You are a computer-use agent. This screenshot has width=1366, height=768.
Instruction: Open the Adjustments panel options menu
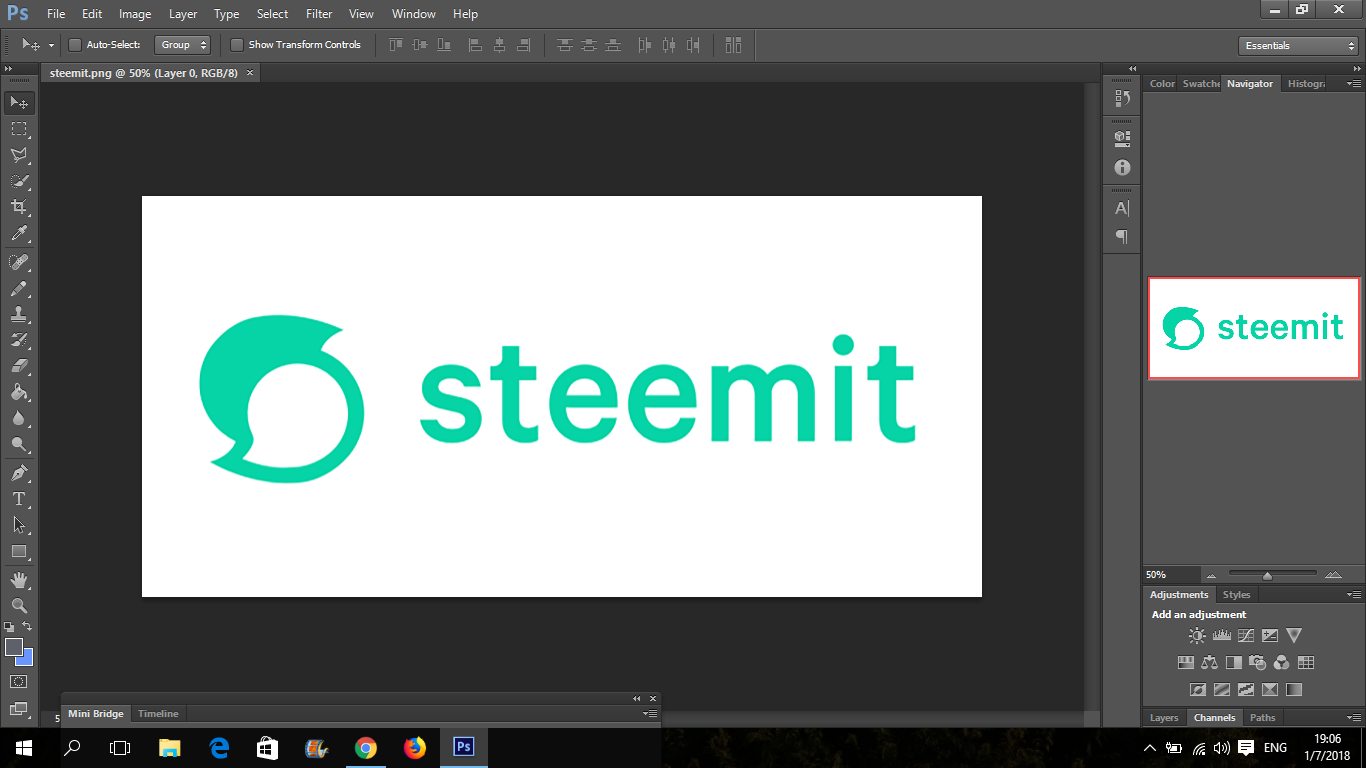click(1353, 595)
